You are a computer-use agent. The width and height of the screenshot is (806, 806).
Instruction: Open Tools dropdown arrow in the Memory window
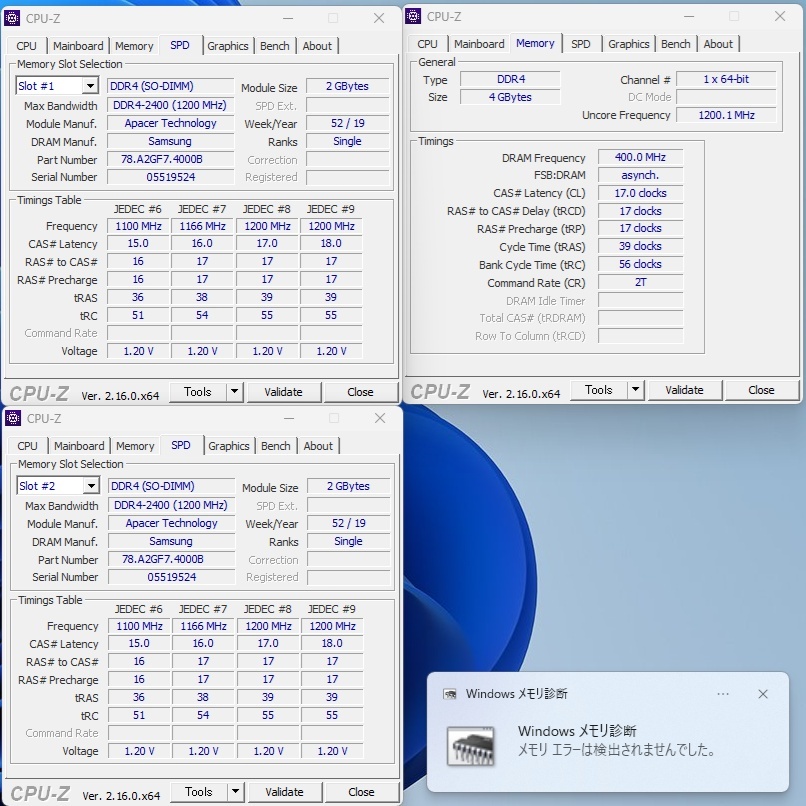636,390
